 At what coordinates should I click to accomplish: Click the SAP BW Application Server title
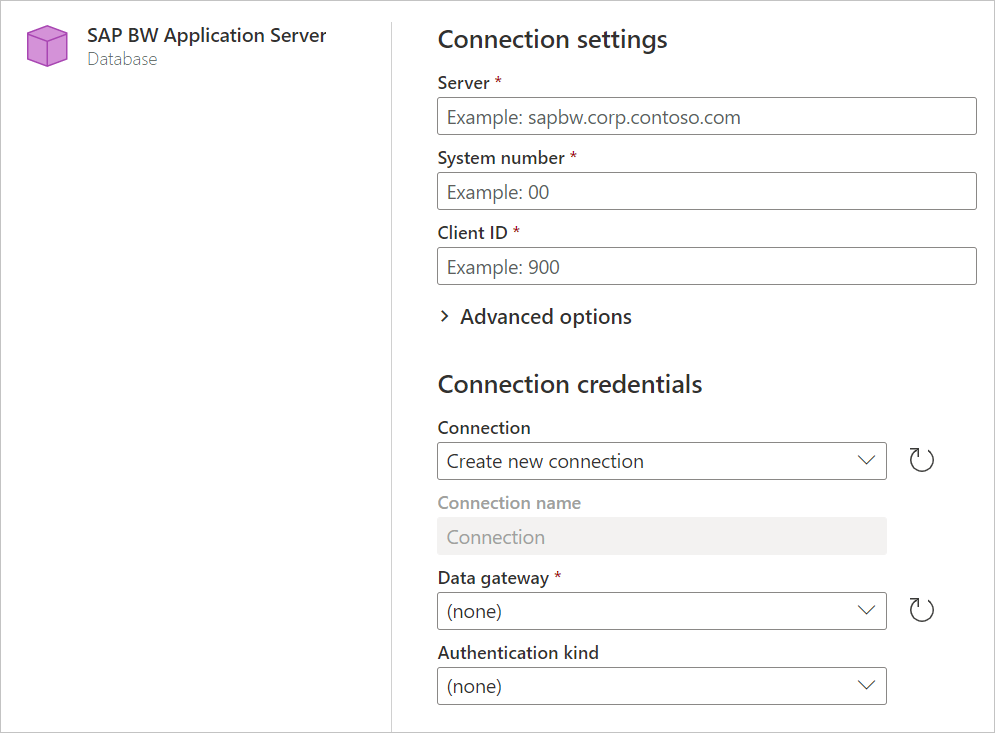pos(206,35)
